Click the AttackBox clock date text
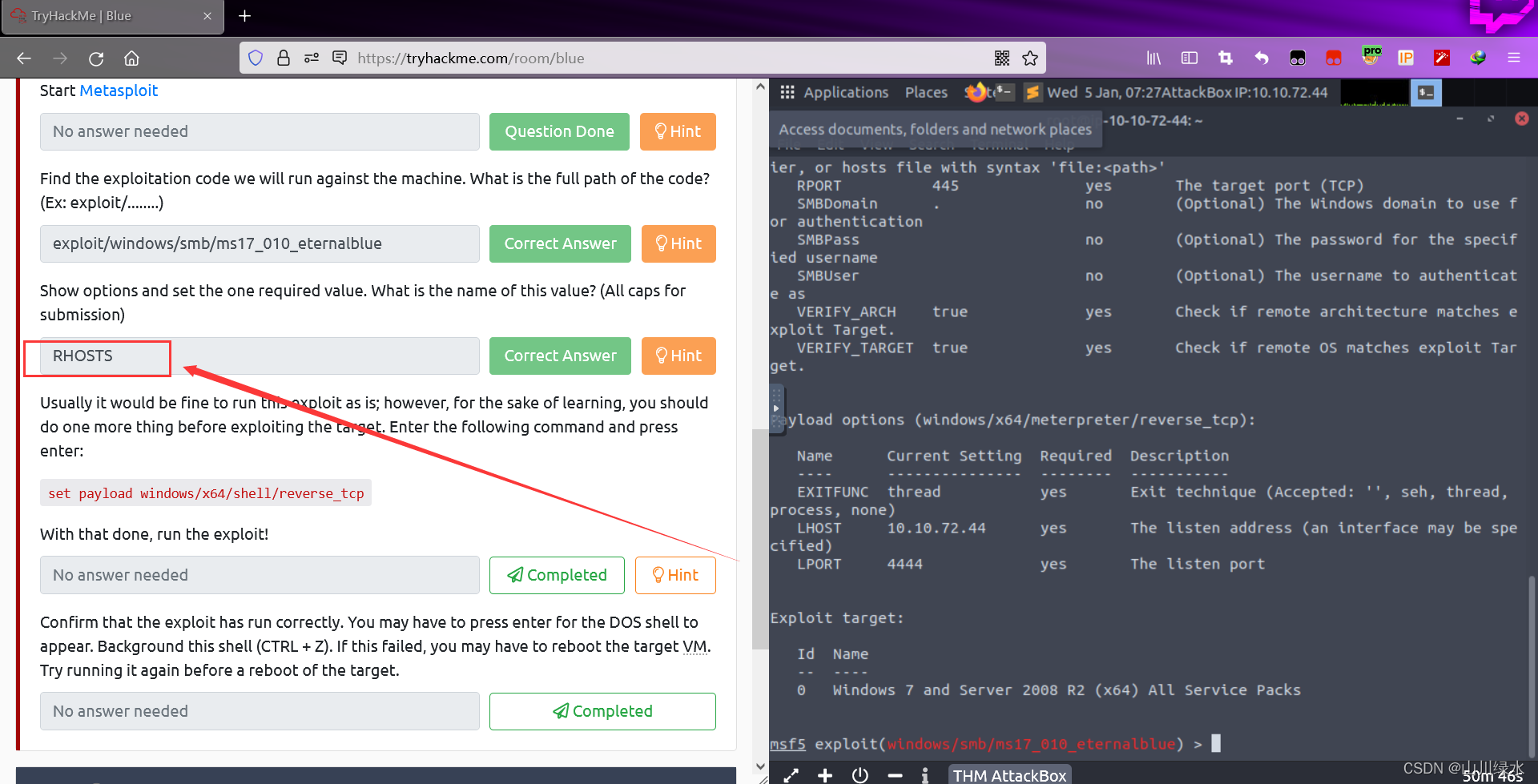Image resolution: width=1538 pixels, height=784 pixels. [x=1103, y=92]
